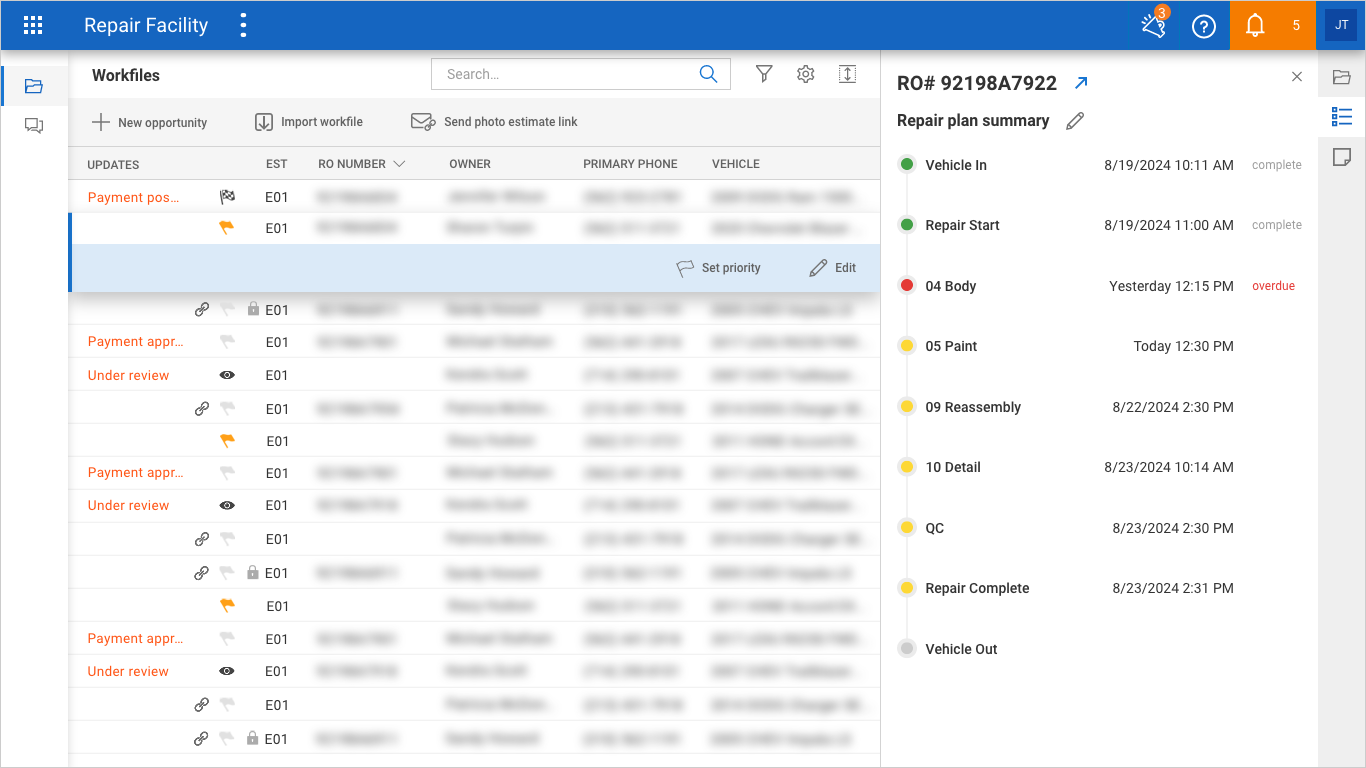Close the RO# 92198A7922 panel

(x=1297, y=77)
